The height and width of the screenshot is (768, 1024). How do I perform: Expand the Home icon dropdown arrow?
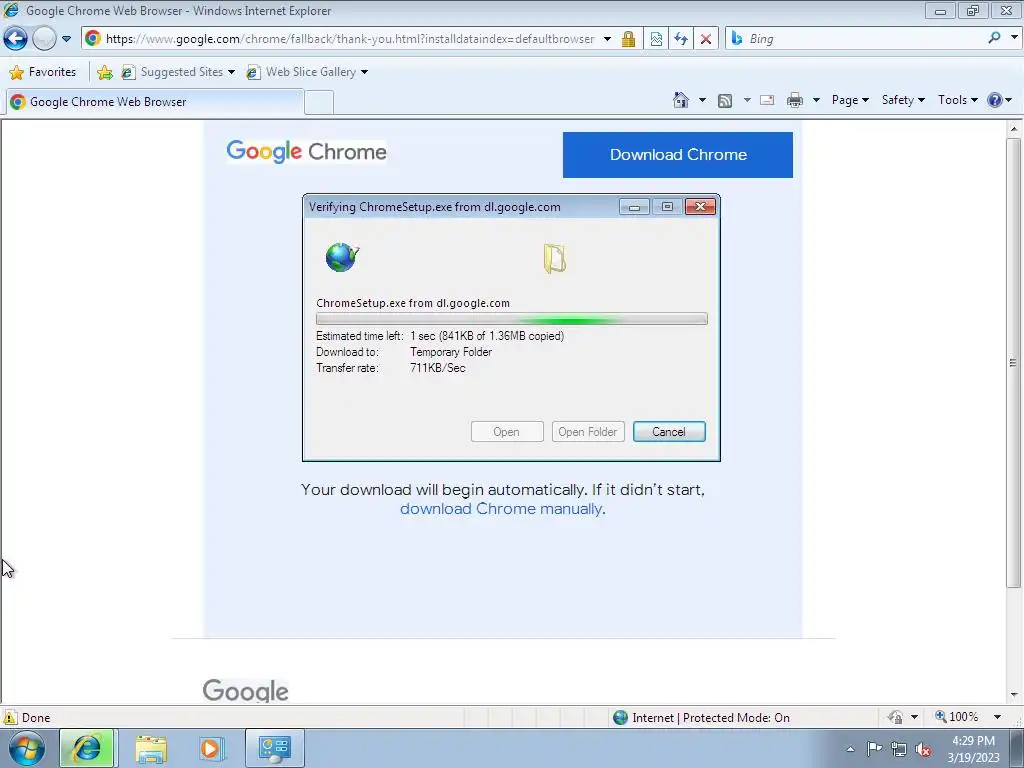[x=703, y=100]
